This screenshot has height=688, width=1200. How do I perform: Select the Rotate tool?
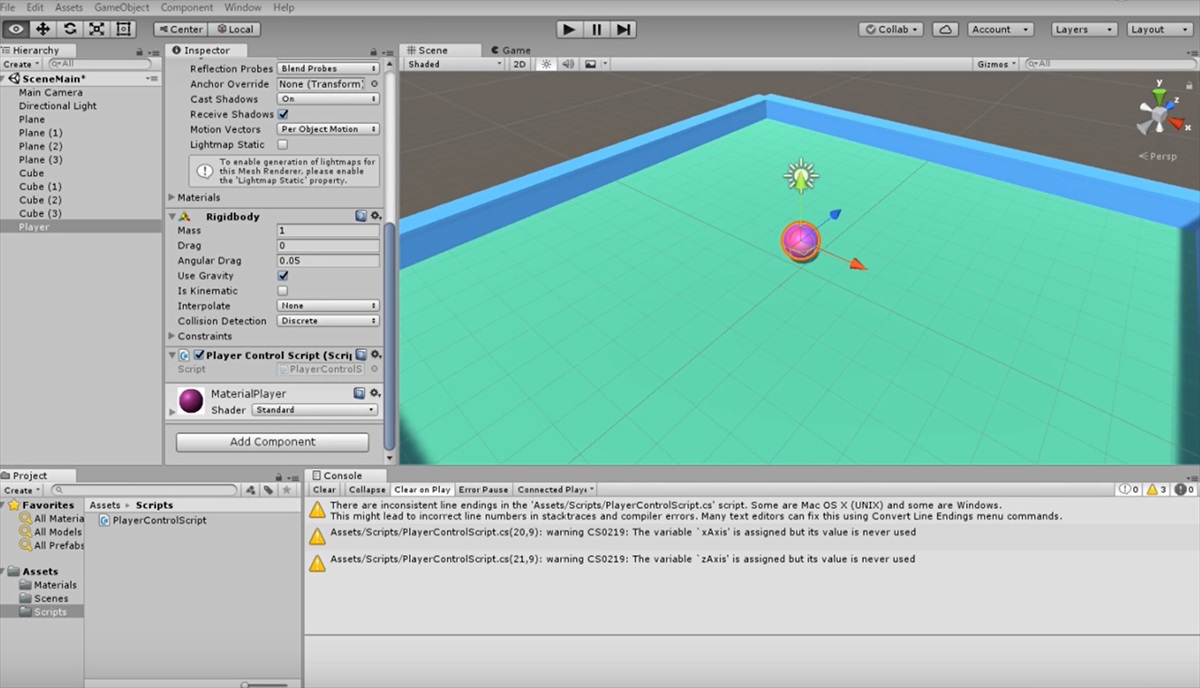70,29
